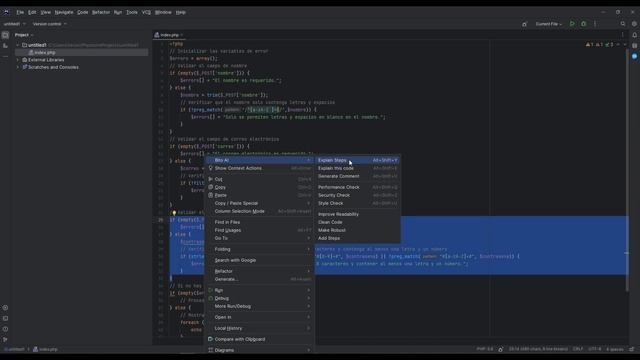Click the Diagrams icon in context menu
The width and height of the screenshot is (640, 360).
click(211, 350)
